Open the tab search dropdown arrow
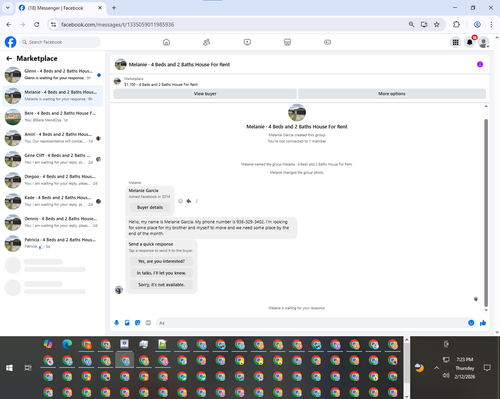Screen dimensions: 500x399 coord(8,8)
